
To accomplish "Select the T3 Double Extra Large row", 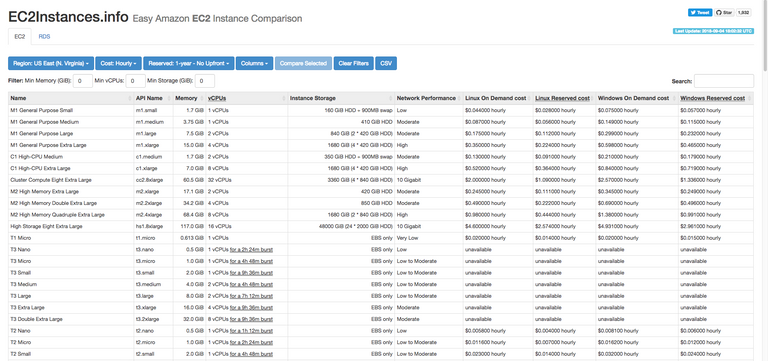I will click(381, 319).
